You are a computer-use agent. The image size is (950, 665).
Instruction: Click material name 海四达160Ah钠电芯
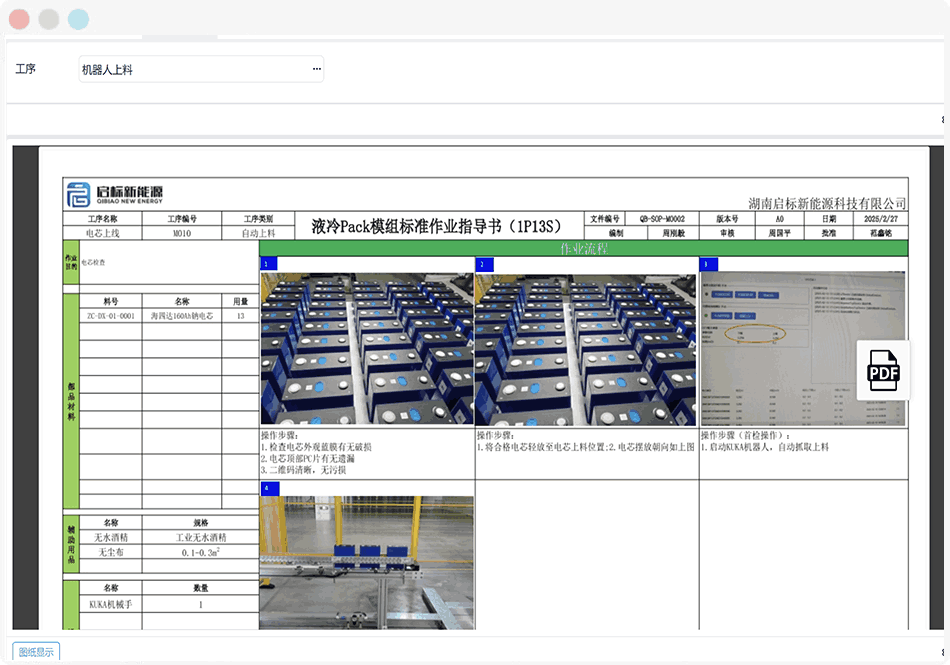tap(182, 316)
